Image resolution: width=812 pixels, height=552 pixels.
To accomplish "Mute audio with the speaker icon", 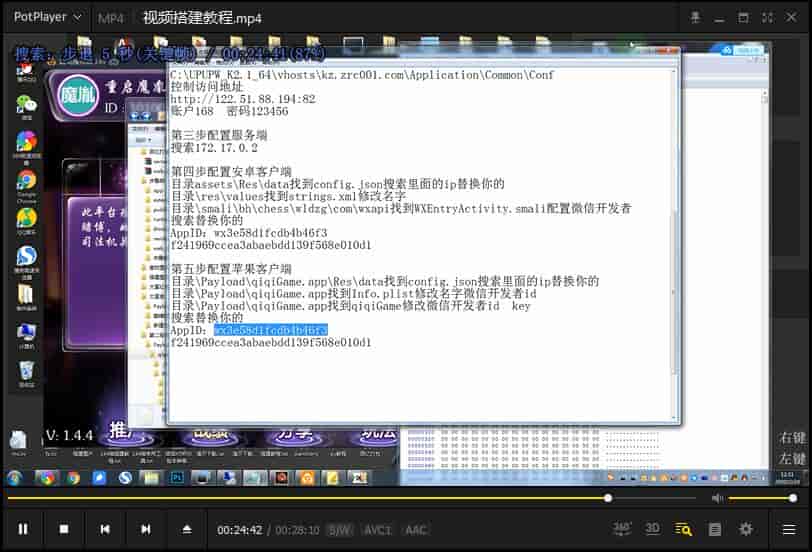I will click(717, 498).
